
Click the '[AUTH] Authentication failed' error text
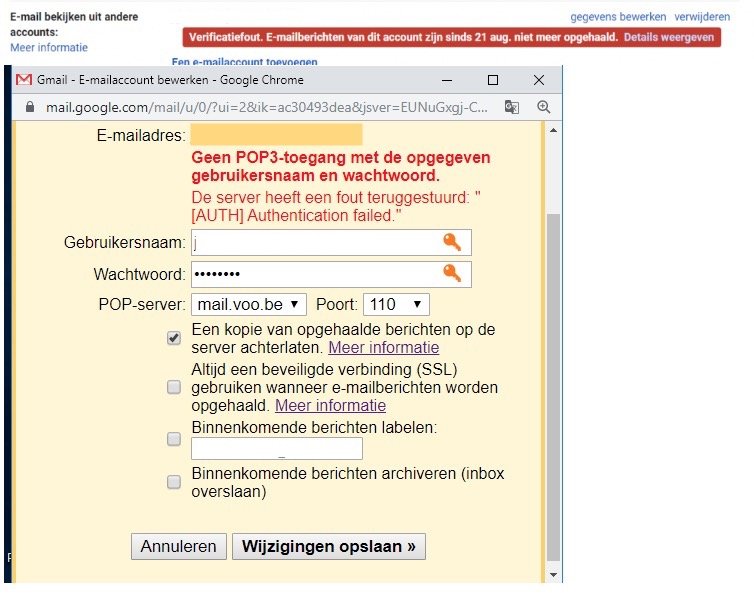[296, 215]
